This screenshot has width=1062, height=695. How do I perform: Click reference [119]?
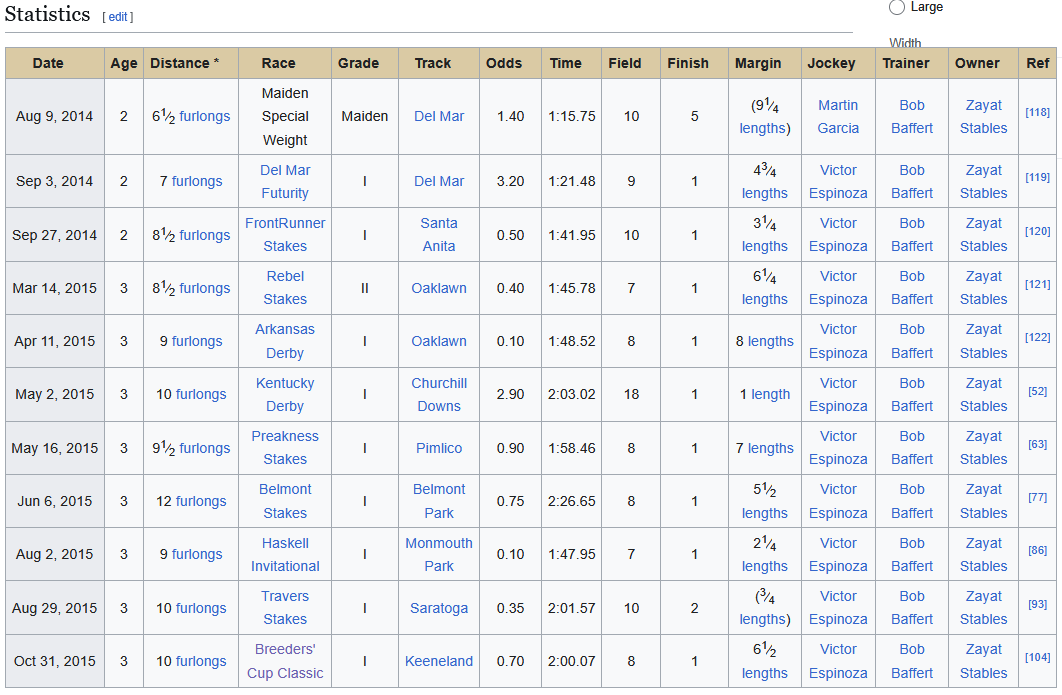click(1038, 177)
